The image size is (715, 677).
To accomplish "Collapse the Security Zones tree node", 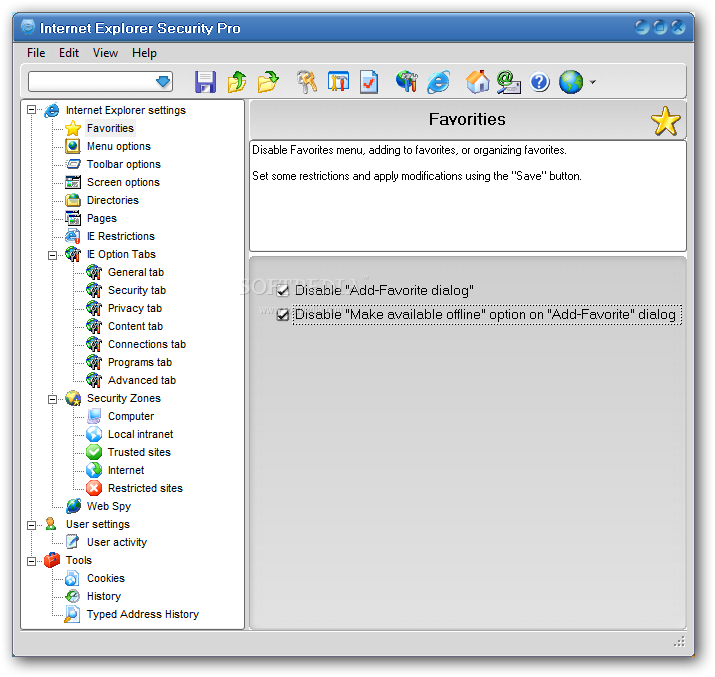I will point(52,399).
